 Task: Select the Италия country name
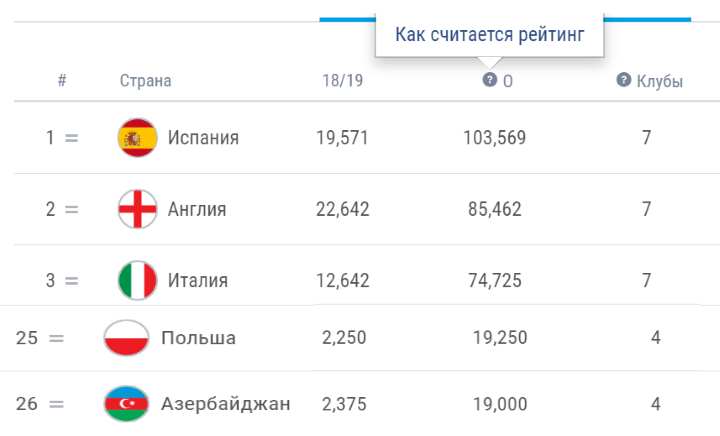[x=197, y=280]
